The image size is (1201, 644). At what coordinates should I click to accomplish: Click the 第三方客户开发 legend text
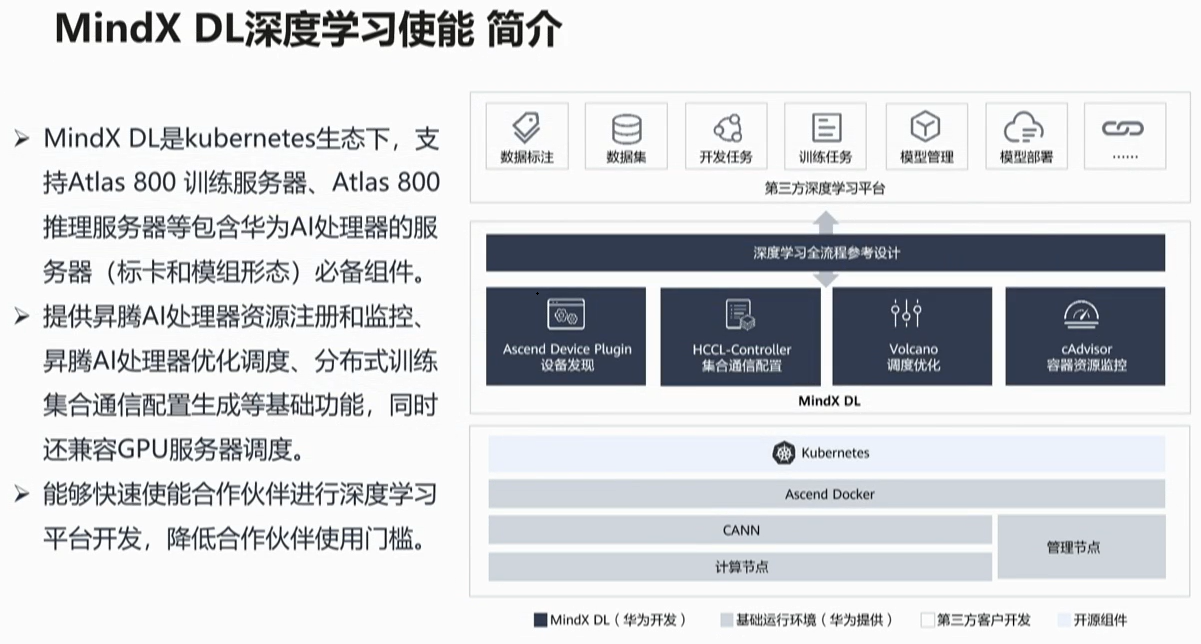[983, 620]
